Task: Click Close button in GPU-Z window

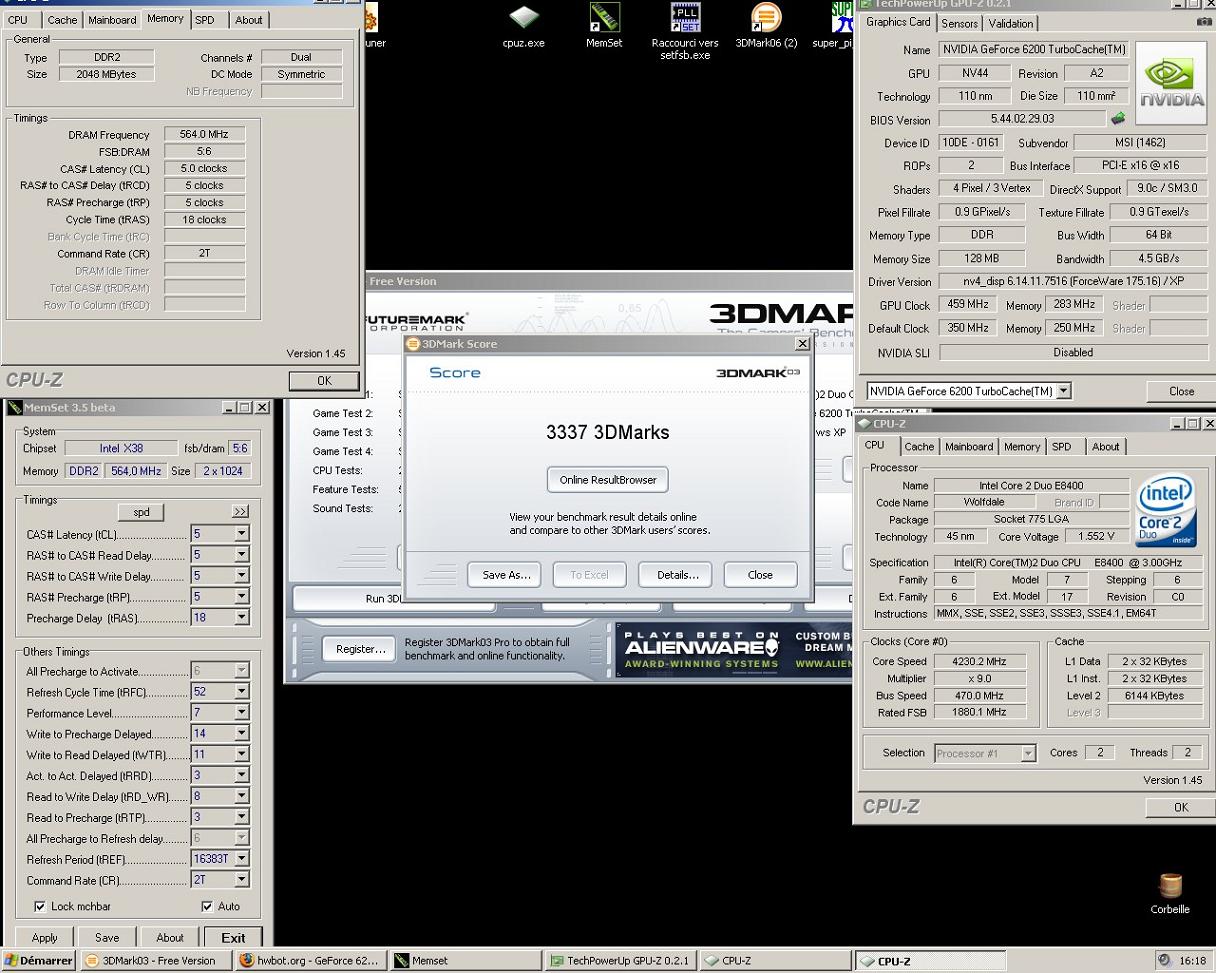Action: 1181,391
